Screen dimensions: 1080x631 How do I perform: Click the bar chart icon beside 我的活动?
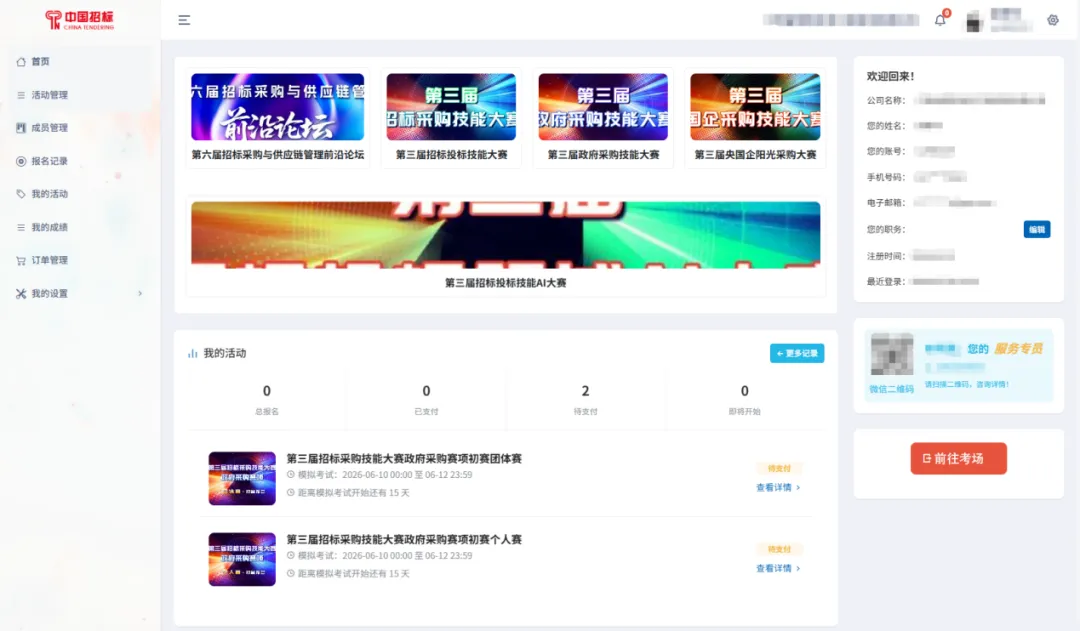[x=192, y=353]
